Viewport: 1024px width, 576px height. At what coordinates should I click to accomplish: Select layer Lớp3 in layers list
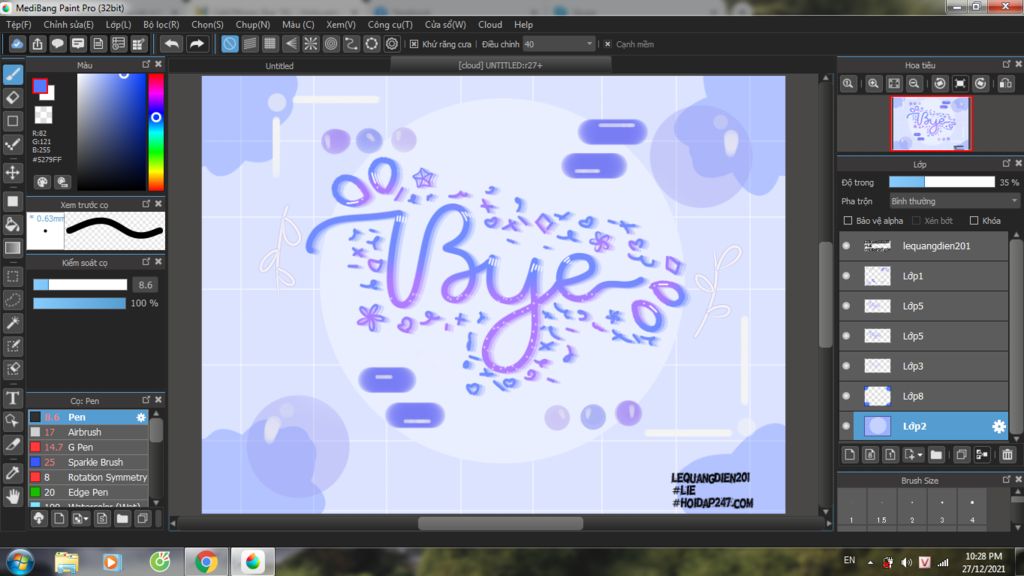(931, 366)
